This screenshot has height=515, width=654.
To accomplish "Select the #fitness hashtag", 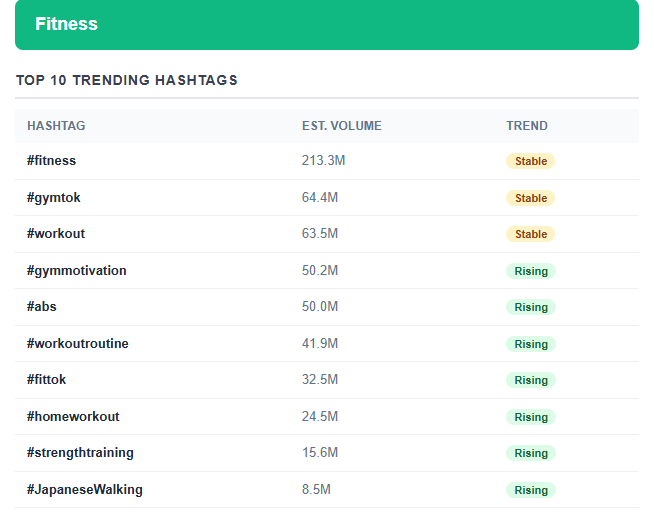I will click(x=51, y=161).
